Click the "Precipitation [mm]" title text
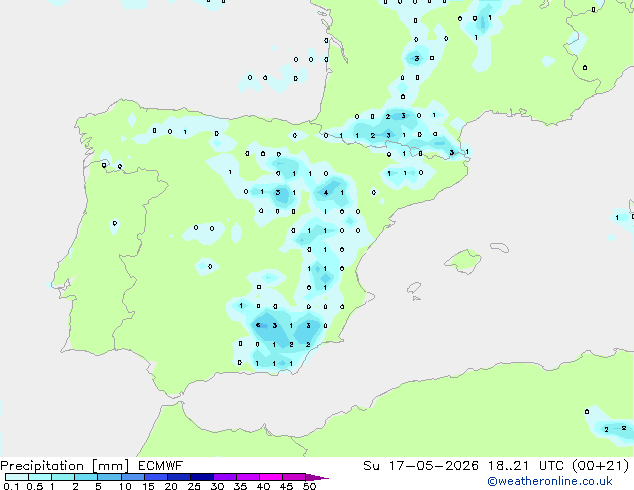 (x=65, y=466)
